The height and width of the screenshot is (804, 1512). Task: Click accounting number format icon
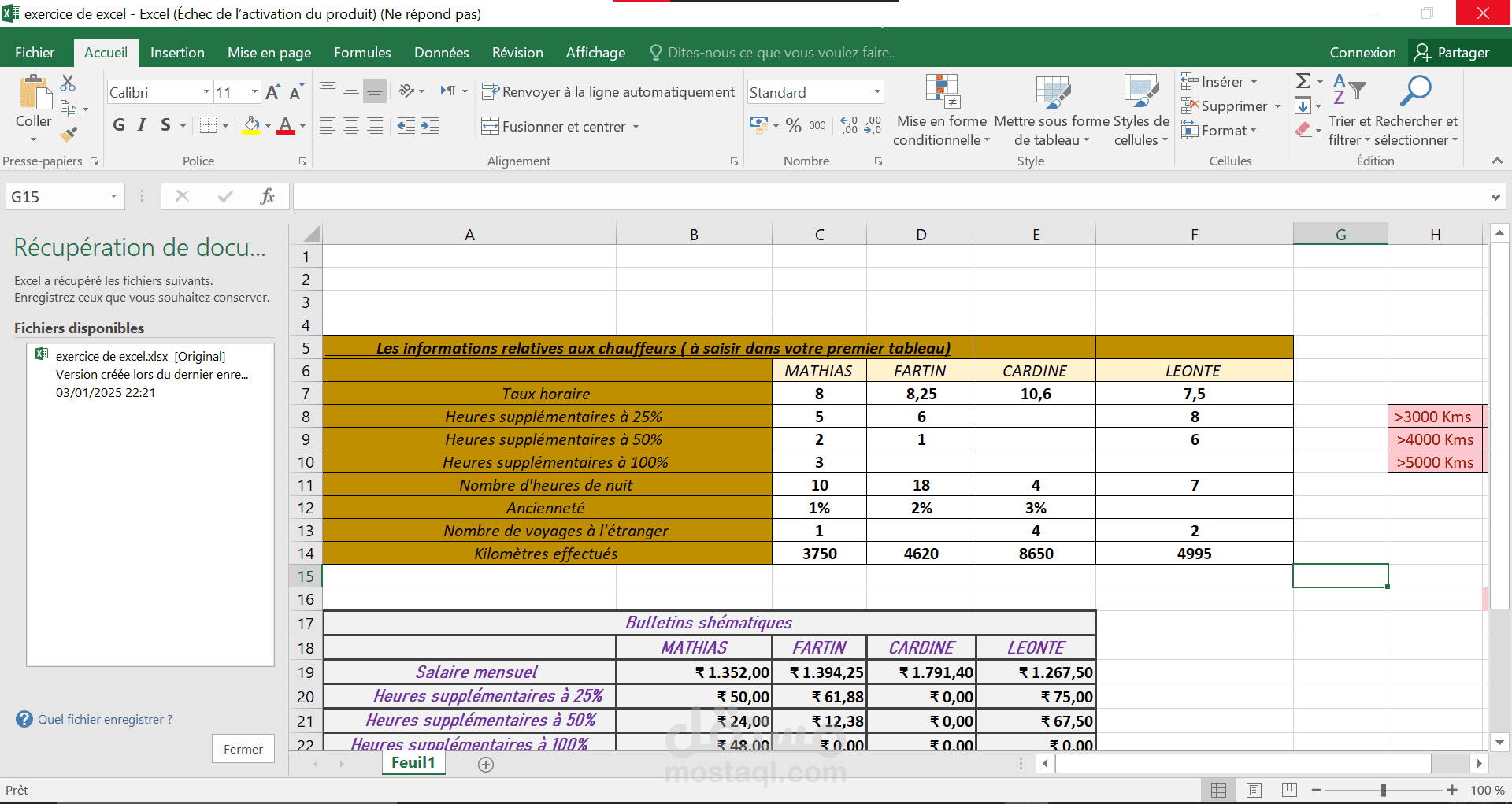[x=759, y=125]
